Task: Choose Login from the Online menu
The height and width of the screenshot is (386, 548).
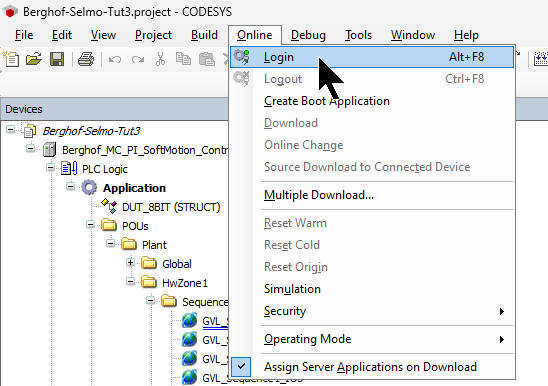Action: click(372, 57)
